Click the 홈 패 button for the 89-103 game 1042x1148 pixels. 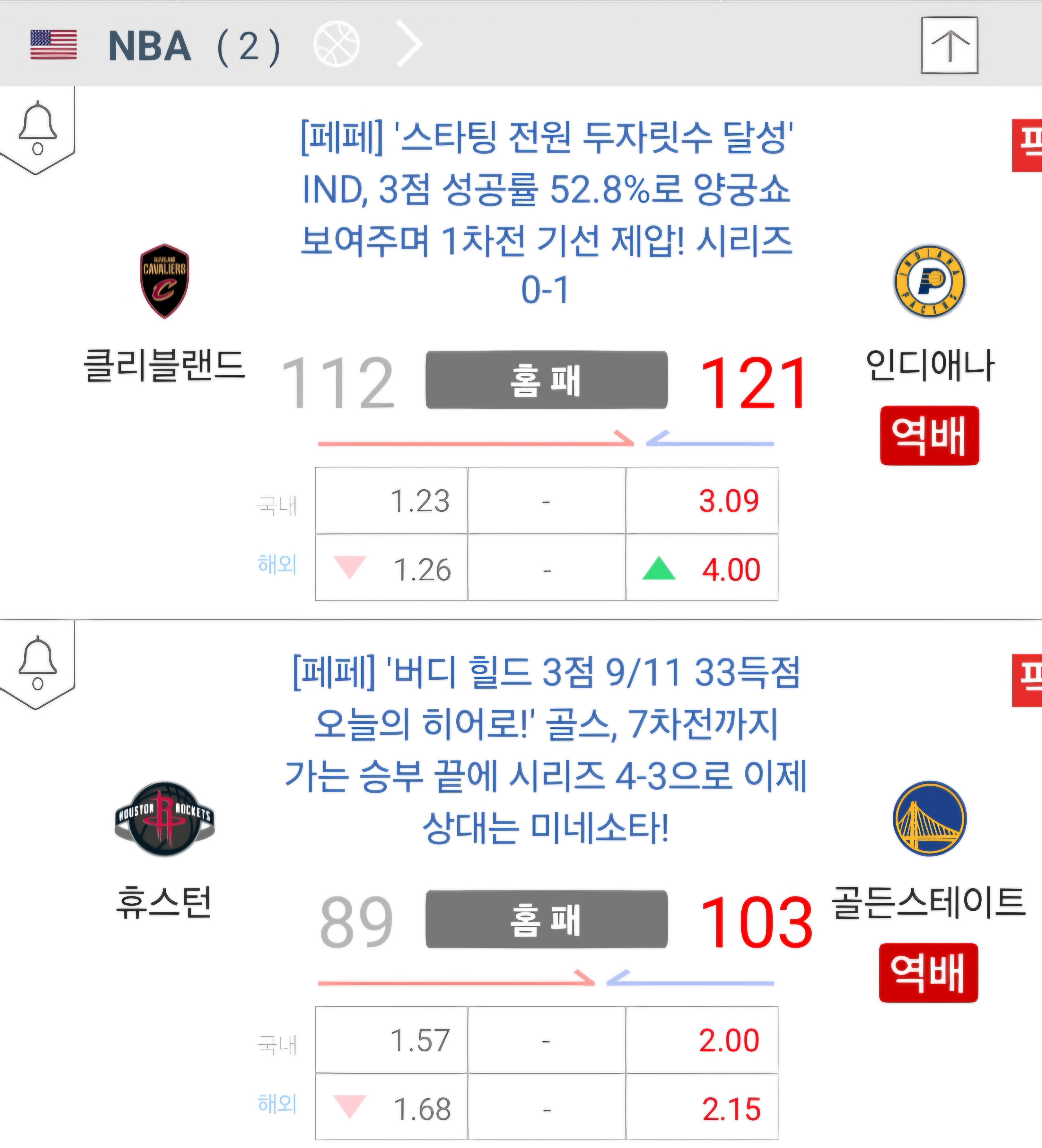[547, 919]
